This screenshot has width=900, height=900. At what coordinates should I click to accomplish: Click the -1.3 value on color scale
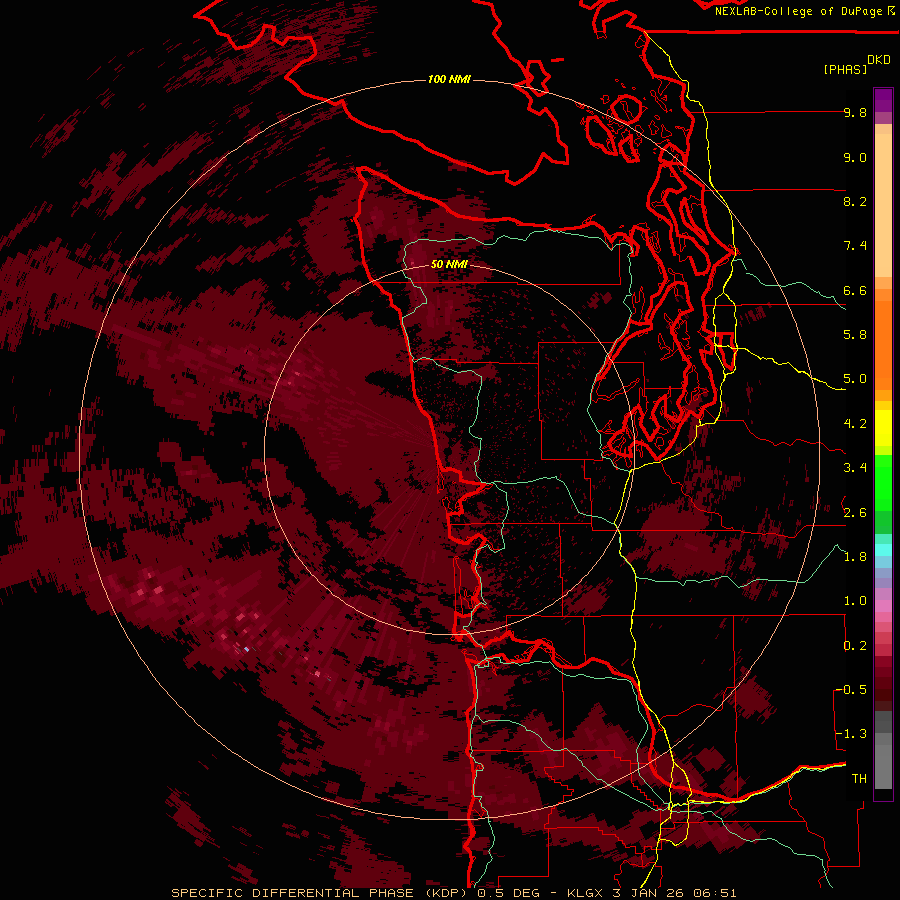pos(852,734)
